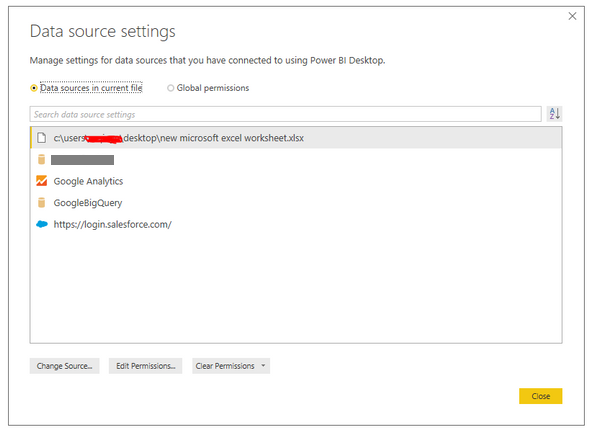Screen dimensions: 599x433
Task: Click the Change Source button
Action: click(x=65, y=366)
